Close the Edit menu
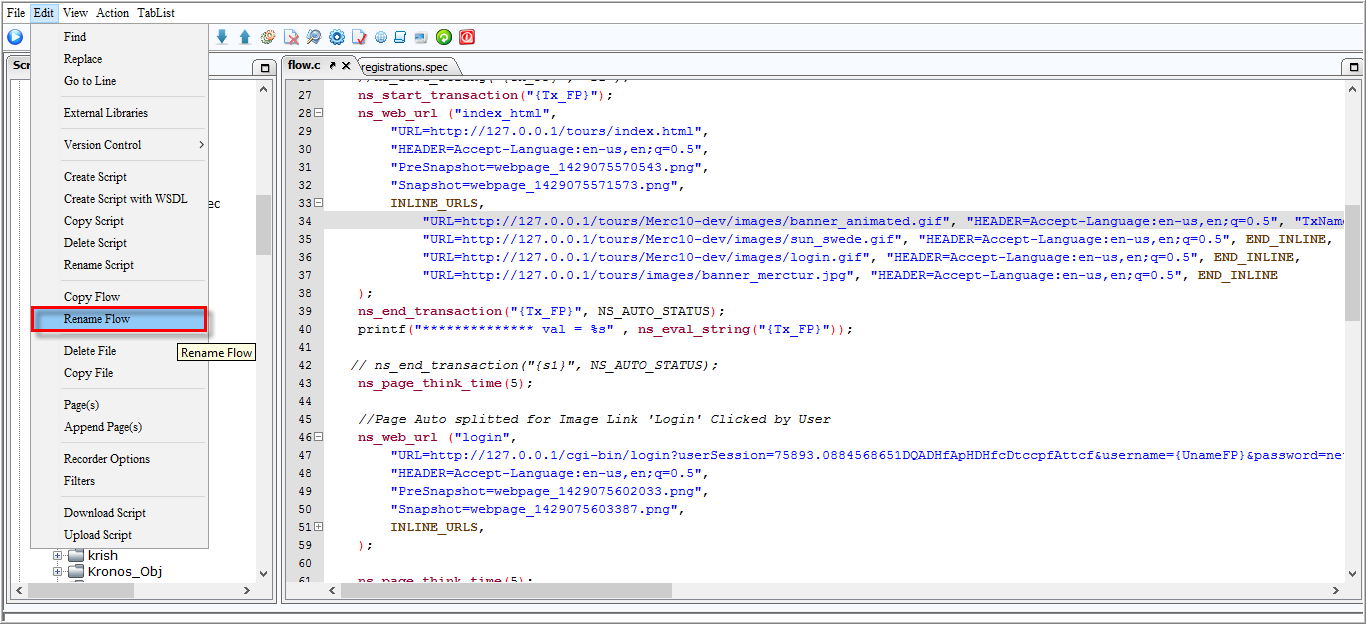1366x624 pixels. point(43,13)
